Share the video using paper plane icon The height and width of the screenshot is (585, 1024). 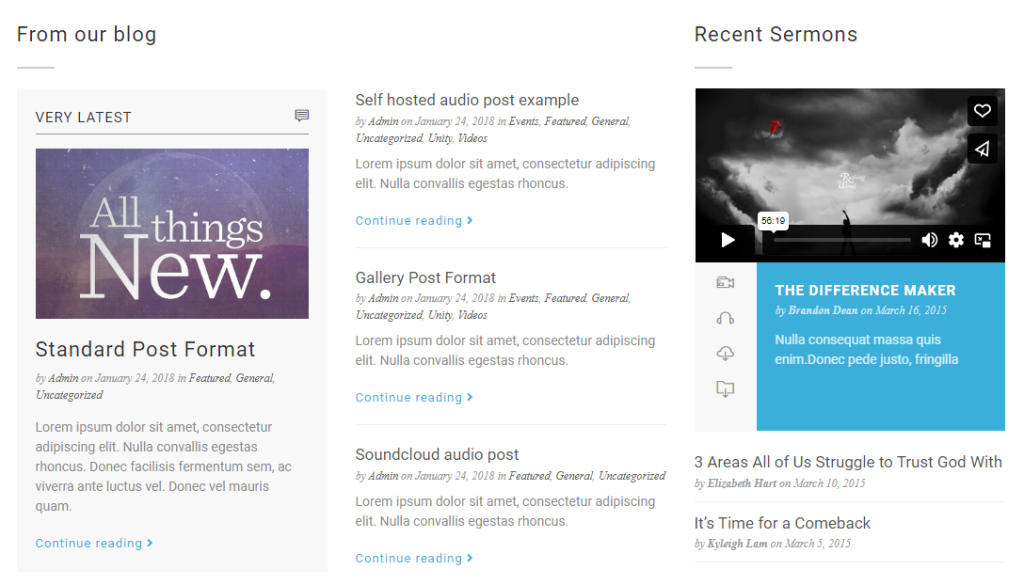point(982,150)
